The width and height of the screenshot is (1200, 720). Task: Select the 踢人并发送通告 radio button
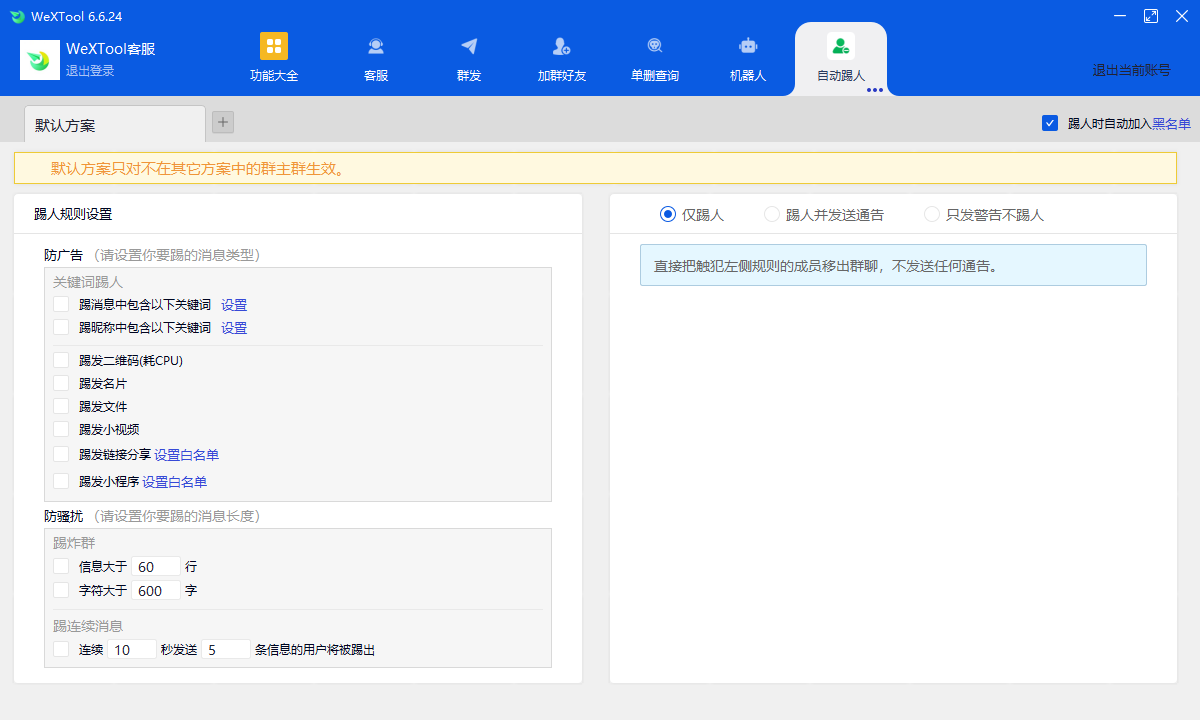[x=772, y=214]
